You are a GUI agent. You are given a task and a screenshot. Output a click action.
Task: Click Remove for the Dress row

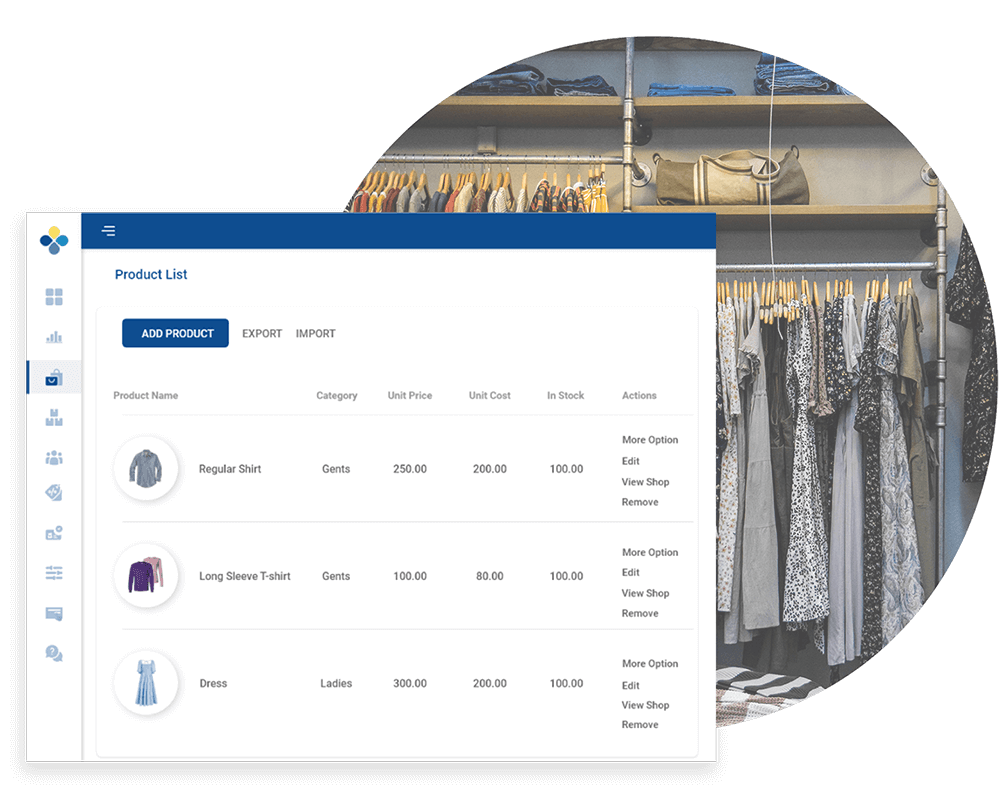pos(640,724)
